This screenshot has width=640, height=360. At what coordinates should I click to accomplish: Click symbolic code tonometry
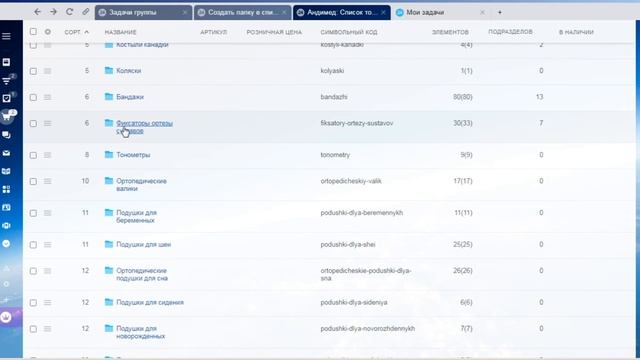pyautogui.click(x=335, y=155)
